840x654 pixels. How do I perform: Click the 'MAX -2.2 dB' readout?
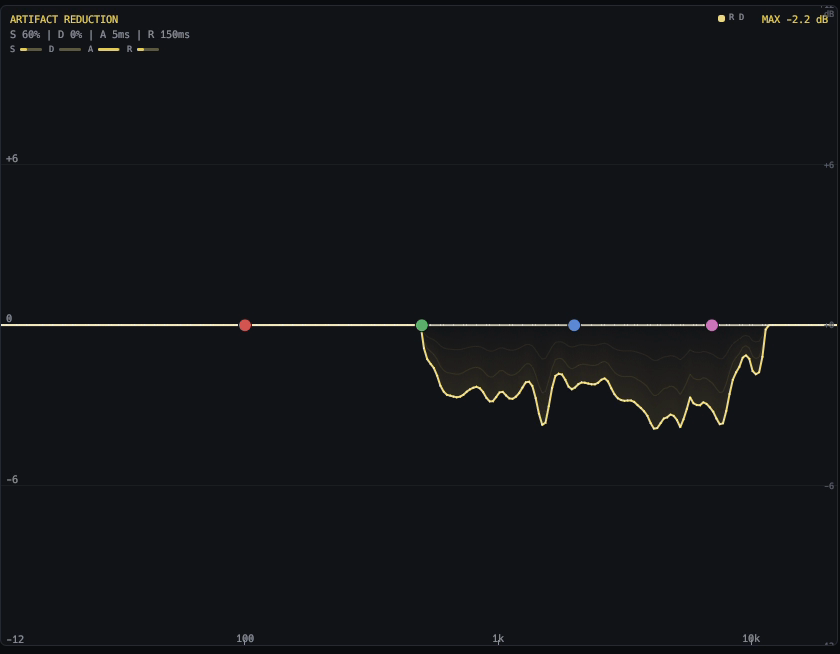pos(794,19)
